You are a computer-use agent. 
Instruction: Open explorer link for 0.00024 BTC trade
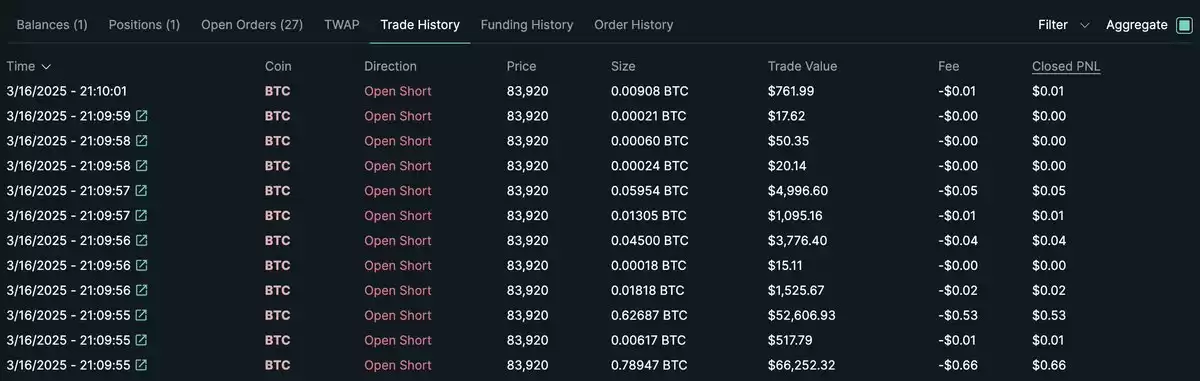pyautogui.click(x=142, y=166)
